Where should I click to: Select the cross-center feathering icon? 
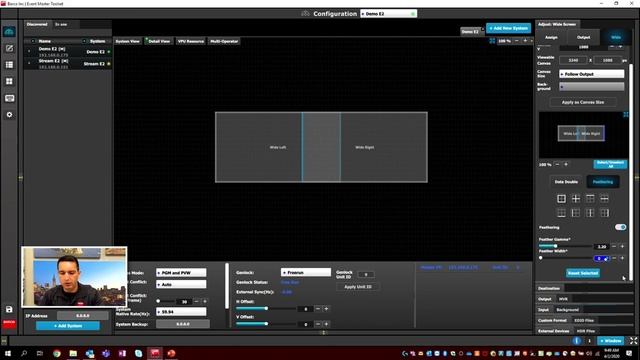coord(576,198)
